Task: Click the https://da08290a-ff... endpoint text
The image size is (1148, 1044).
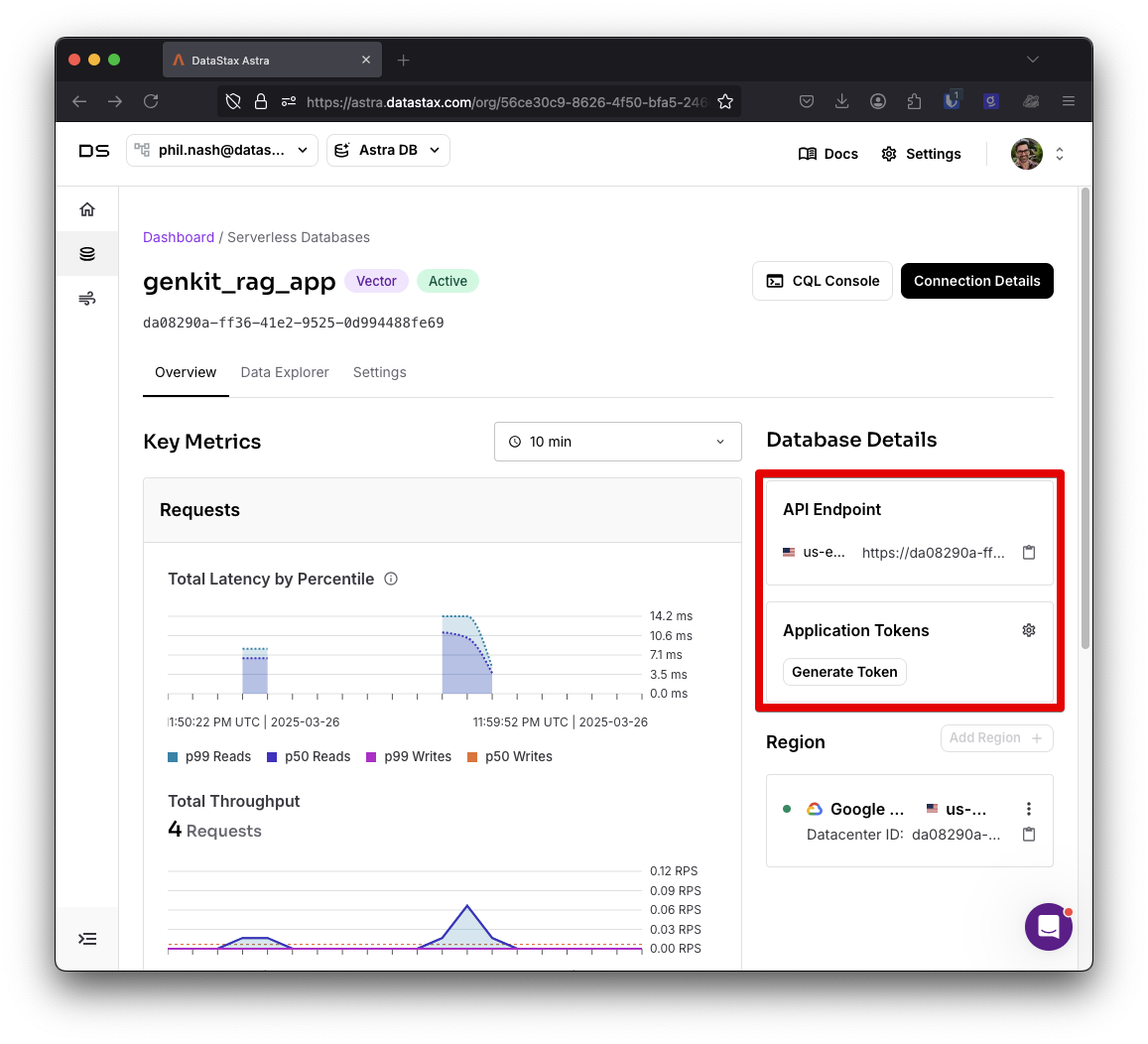Action: click(x=934, y=553)
